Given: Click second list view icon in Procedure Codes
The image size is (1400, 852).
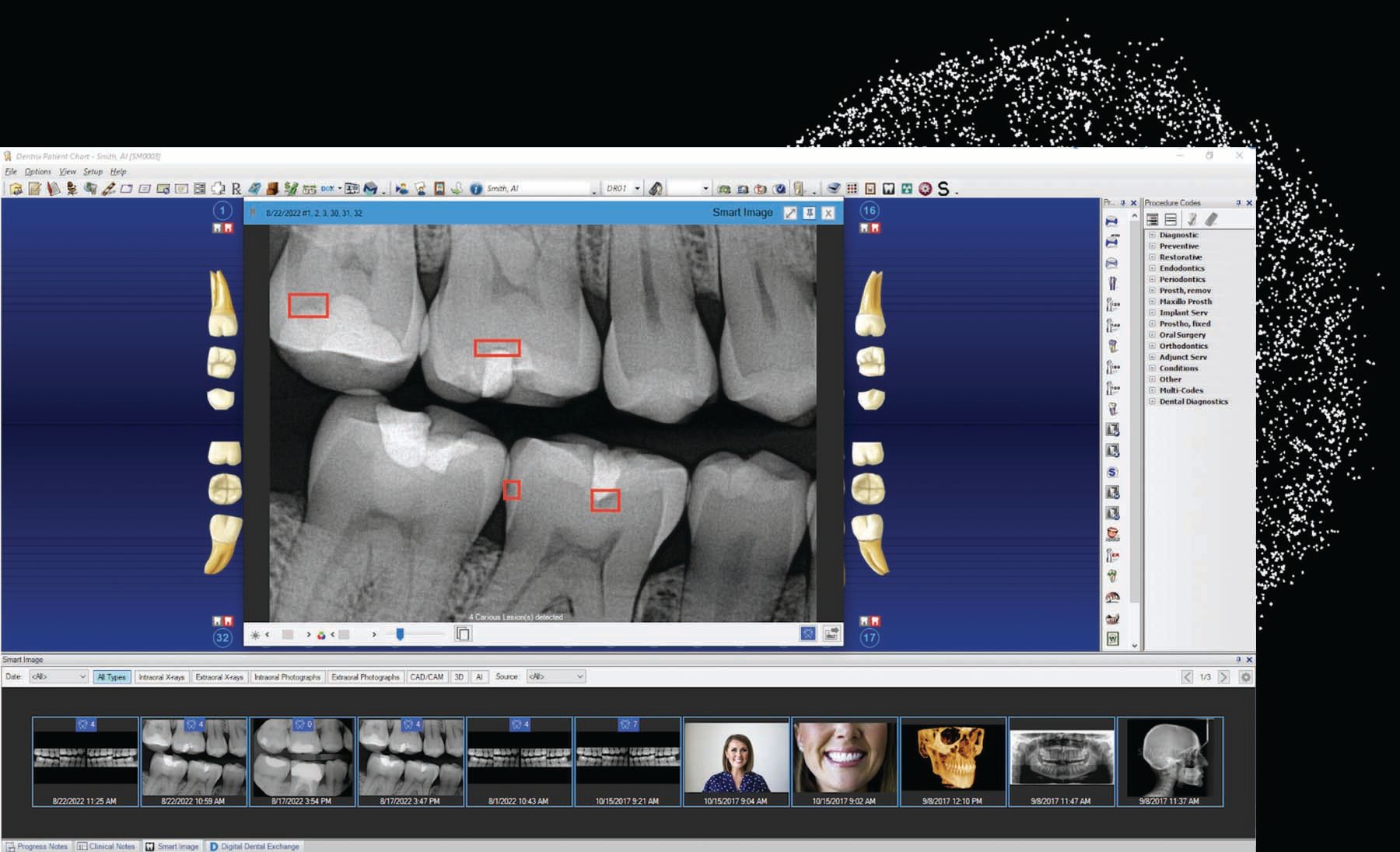Looking at the screenshot, I should coord(1171,219).
